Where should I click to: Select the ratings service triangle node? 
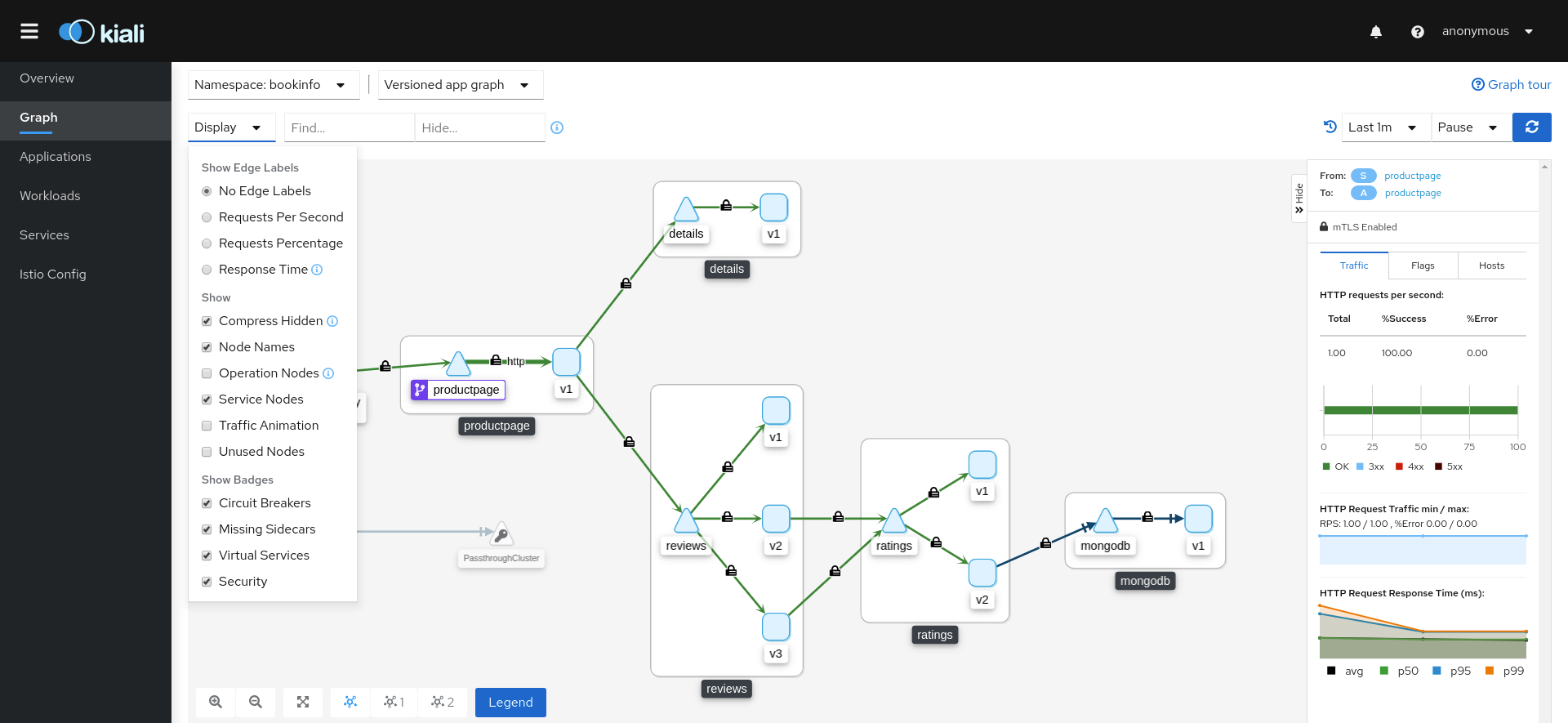click(894, 520)
